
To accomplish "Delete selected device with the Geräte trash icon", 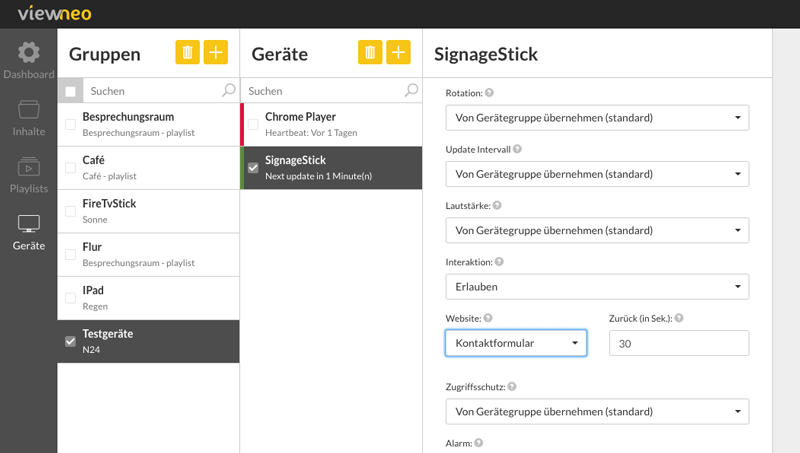I will point(370,52).
